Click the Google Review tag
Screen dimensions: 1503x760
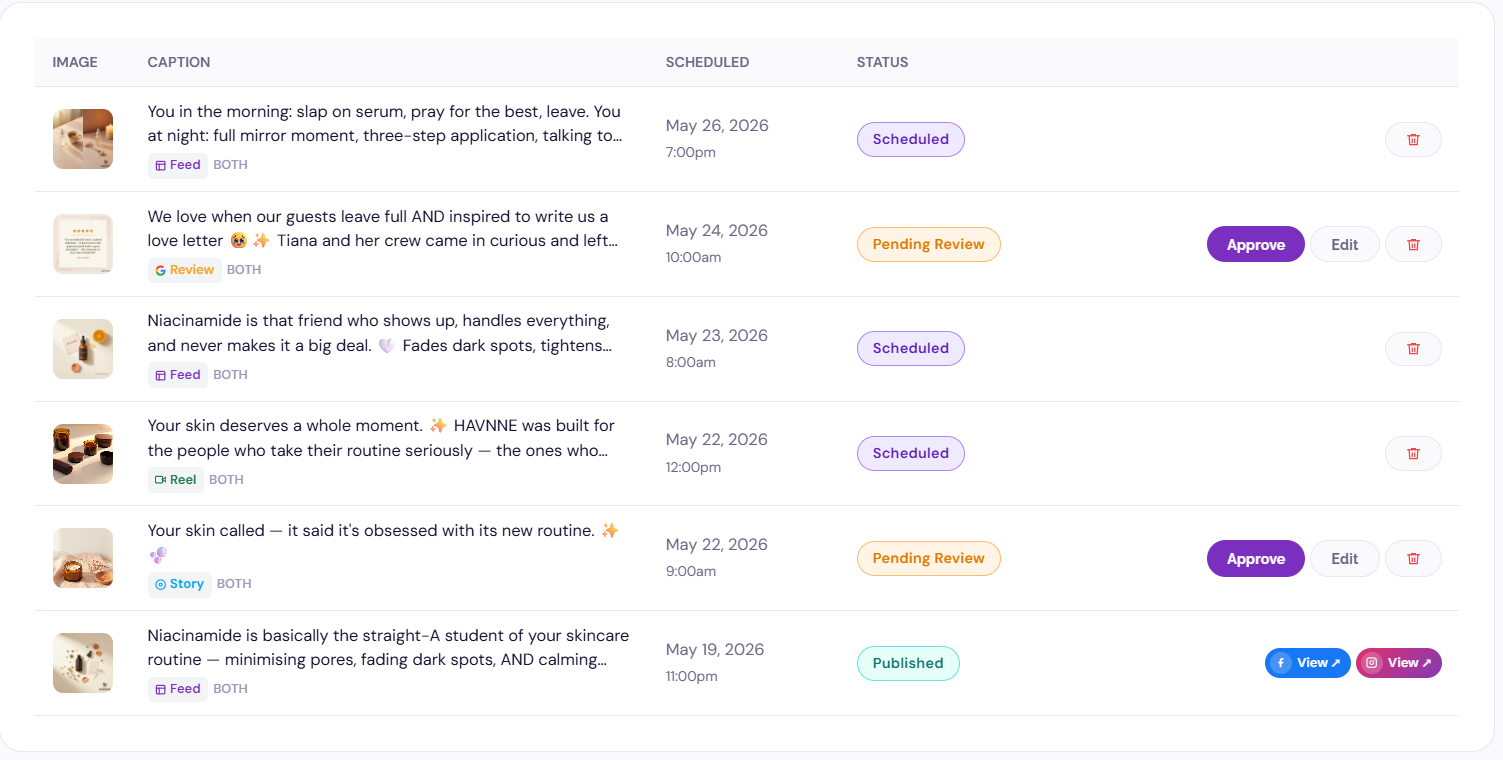[185, 270]
